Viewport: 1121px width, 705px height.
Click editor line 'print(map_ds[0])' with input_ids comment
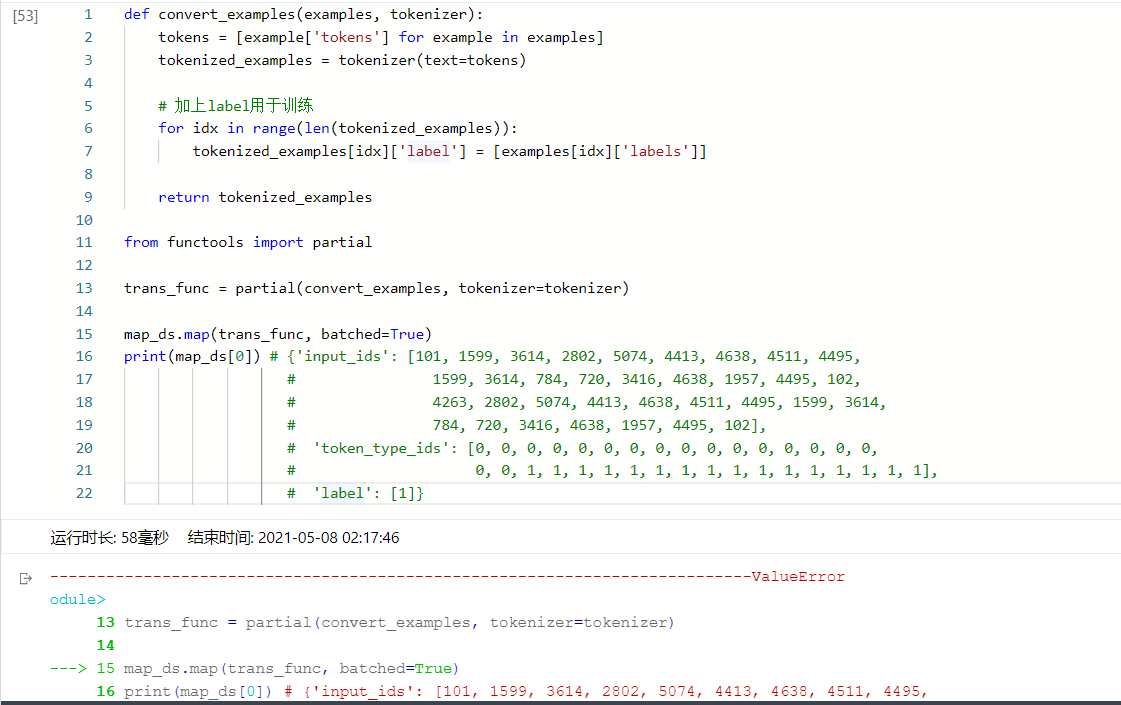click(x=492, y=356)
